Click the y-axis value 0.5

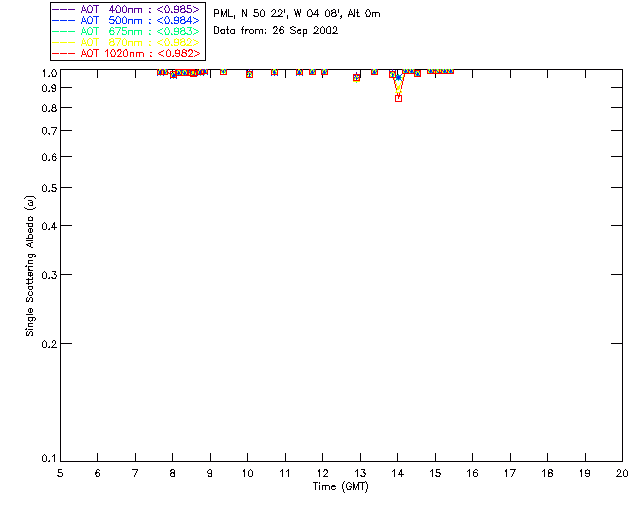pyautogui.click(x=49, y=189)
